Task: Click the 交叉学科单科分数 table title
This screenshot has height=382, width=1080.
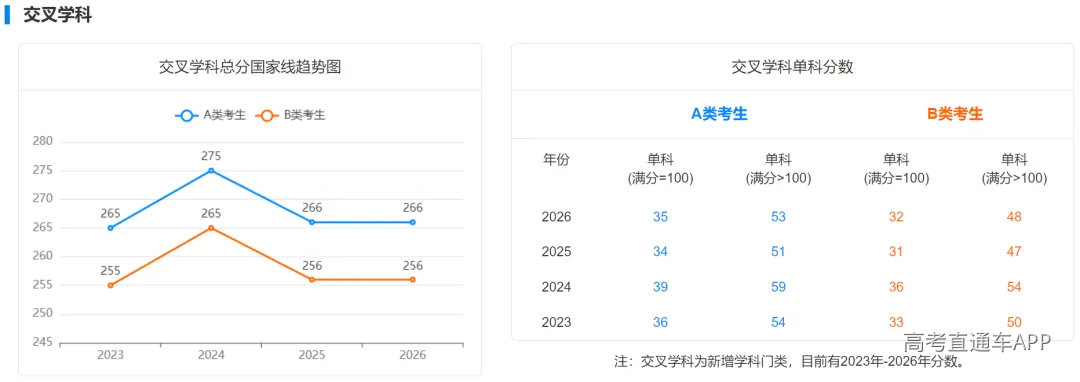Action: pyautogui.click(x=792, y=67)
